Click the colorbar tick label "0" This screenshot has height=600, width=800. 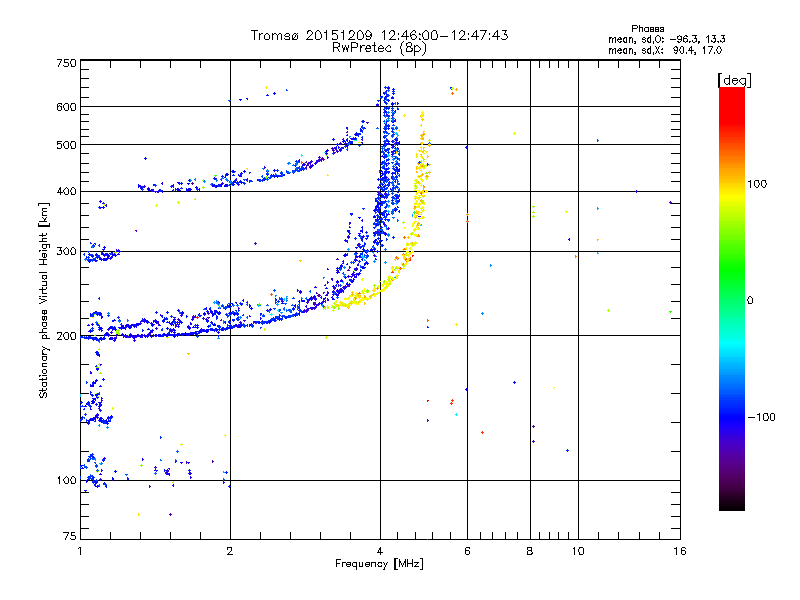750,301
